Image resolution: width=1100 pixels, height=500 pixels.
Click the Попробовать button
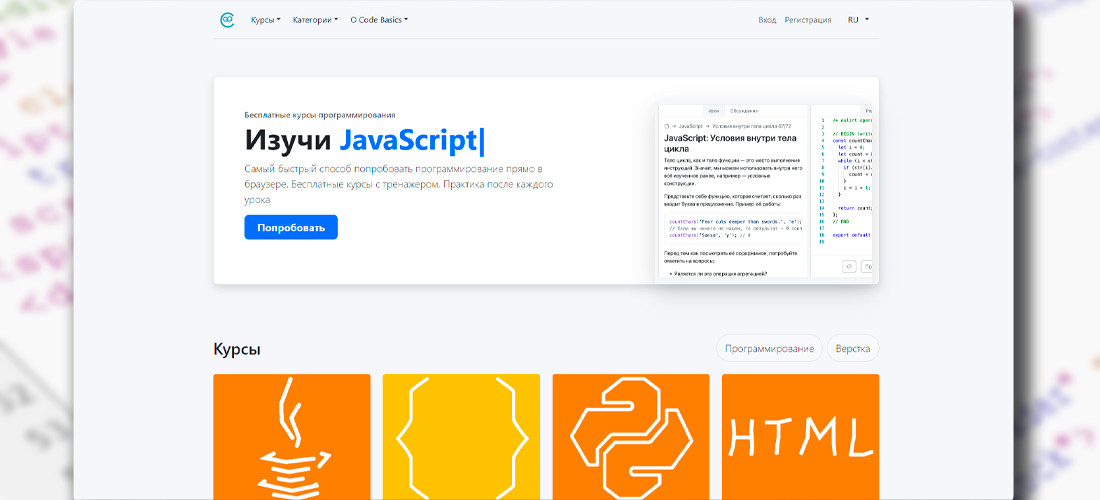(291, 227)
